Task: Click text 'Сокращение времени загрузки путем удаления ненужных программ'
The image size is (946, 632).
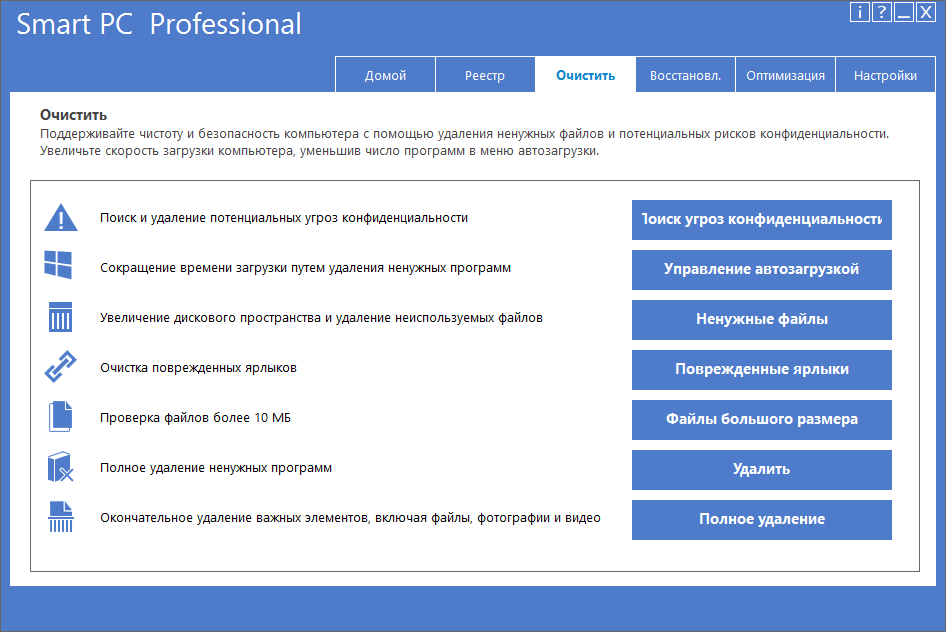Action: click(305, 268)
